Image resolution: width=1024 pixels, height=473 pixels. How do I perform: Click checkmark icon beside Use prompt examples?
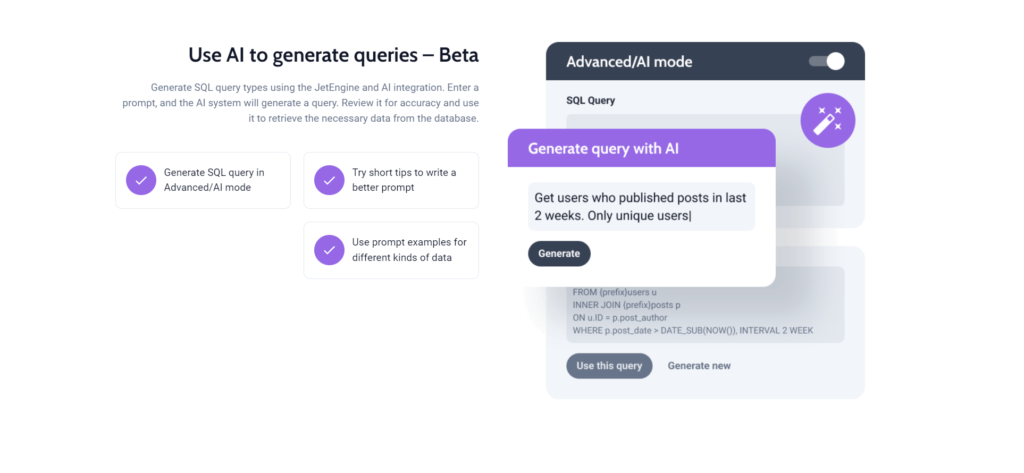pos(329,250)
